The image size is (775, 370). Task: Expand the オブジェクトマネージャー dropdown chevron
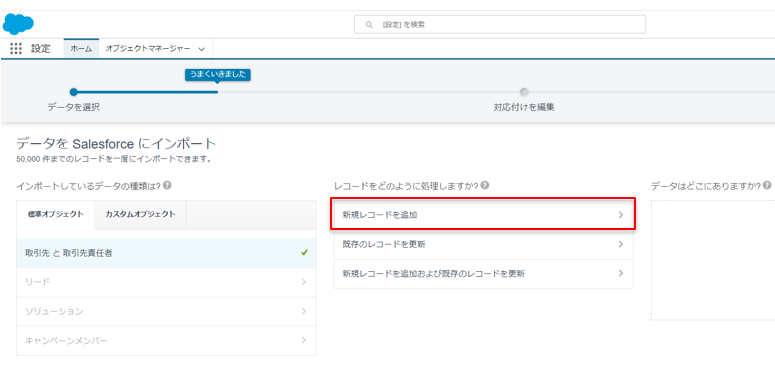coord(201,49)
